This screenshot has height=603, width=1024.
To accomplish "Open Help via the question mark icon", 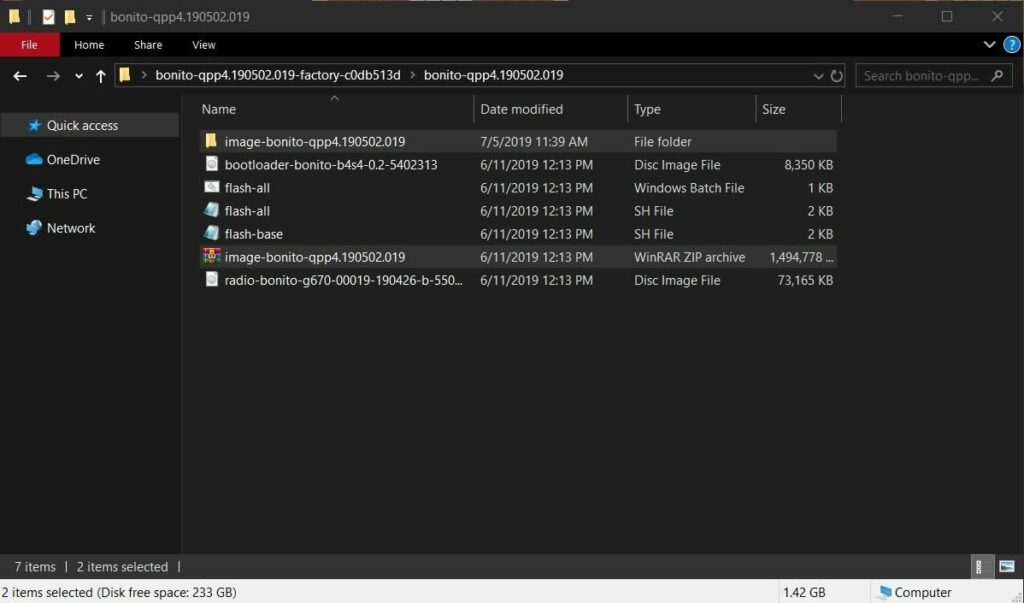I will click(x=1010, y=44).
